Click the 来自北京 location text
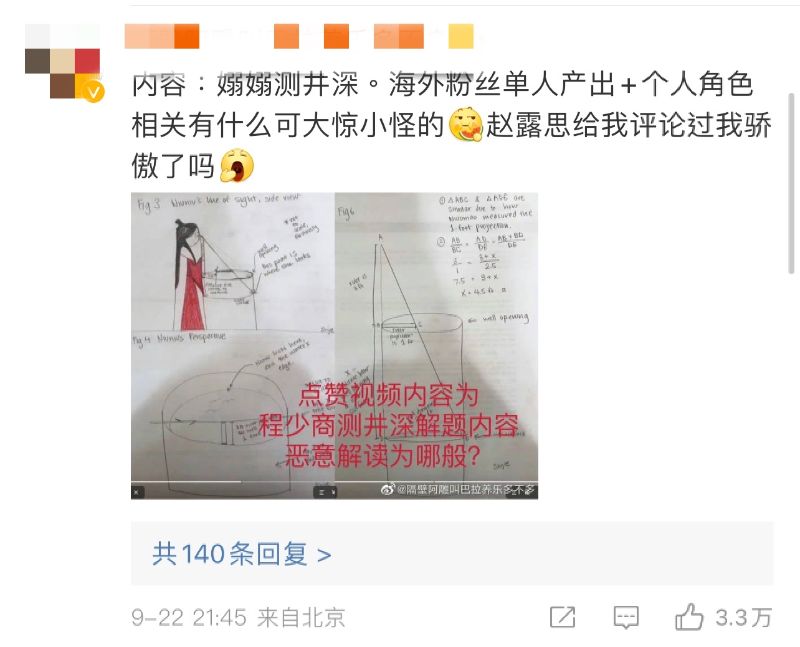The height and width of the screenshot is (647, 800). (x=301, y=617)
